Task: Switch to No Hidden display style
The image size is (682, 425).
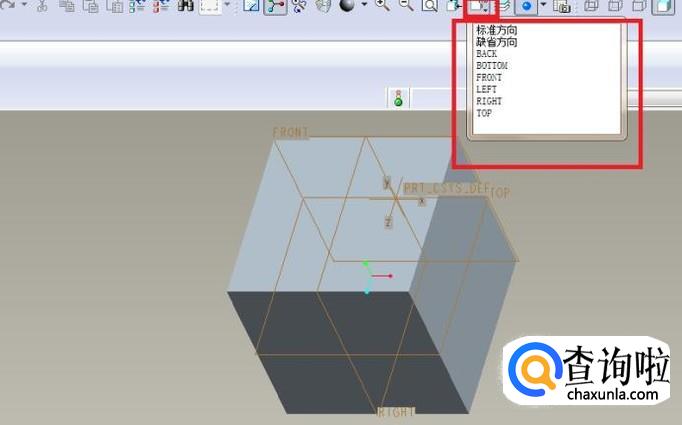Action: [639, 6]
